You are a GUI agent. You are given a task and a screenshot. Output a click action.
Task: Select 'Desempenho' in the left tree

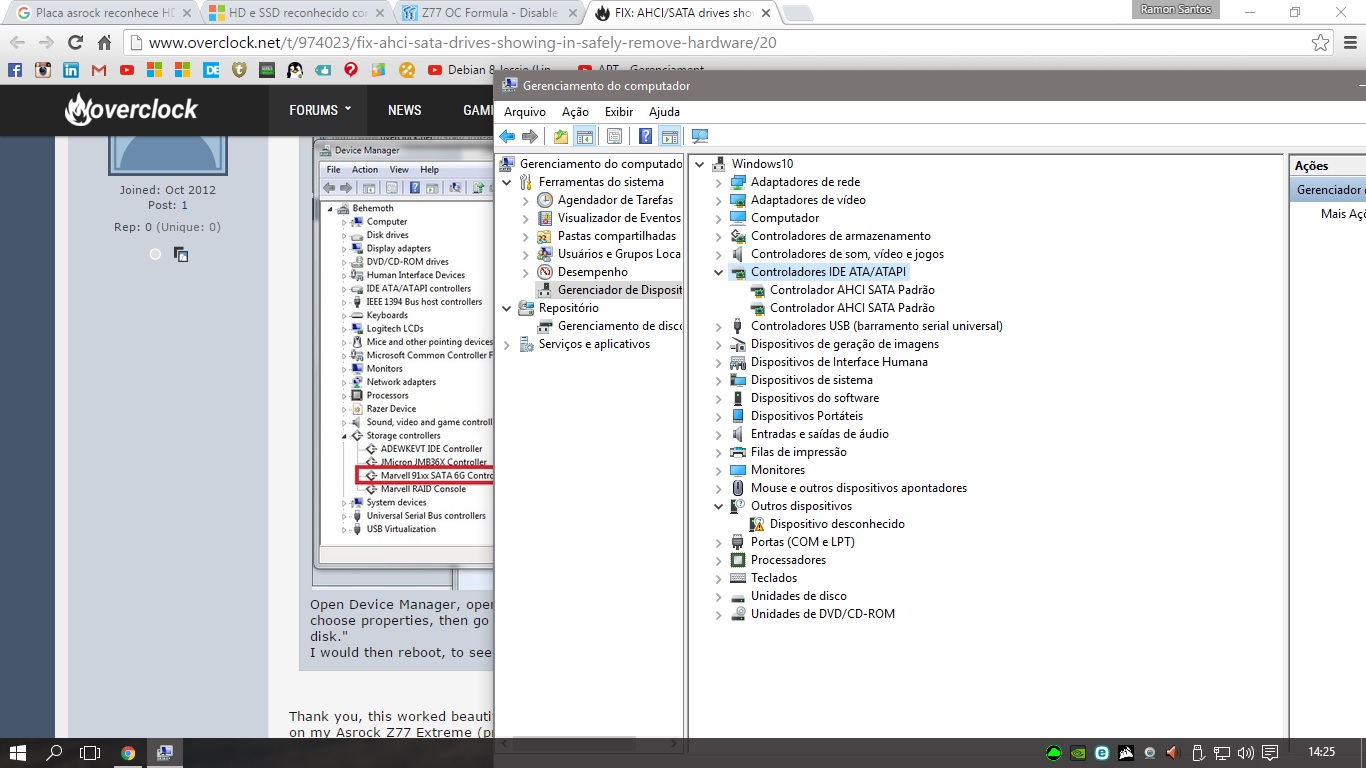point(593,272)
